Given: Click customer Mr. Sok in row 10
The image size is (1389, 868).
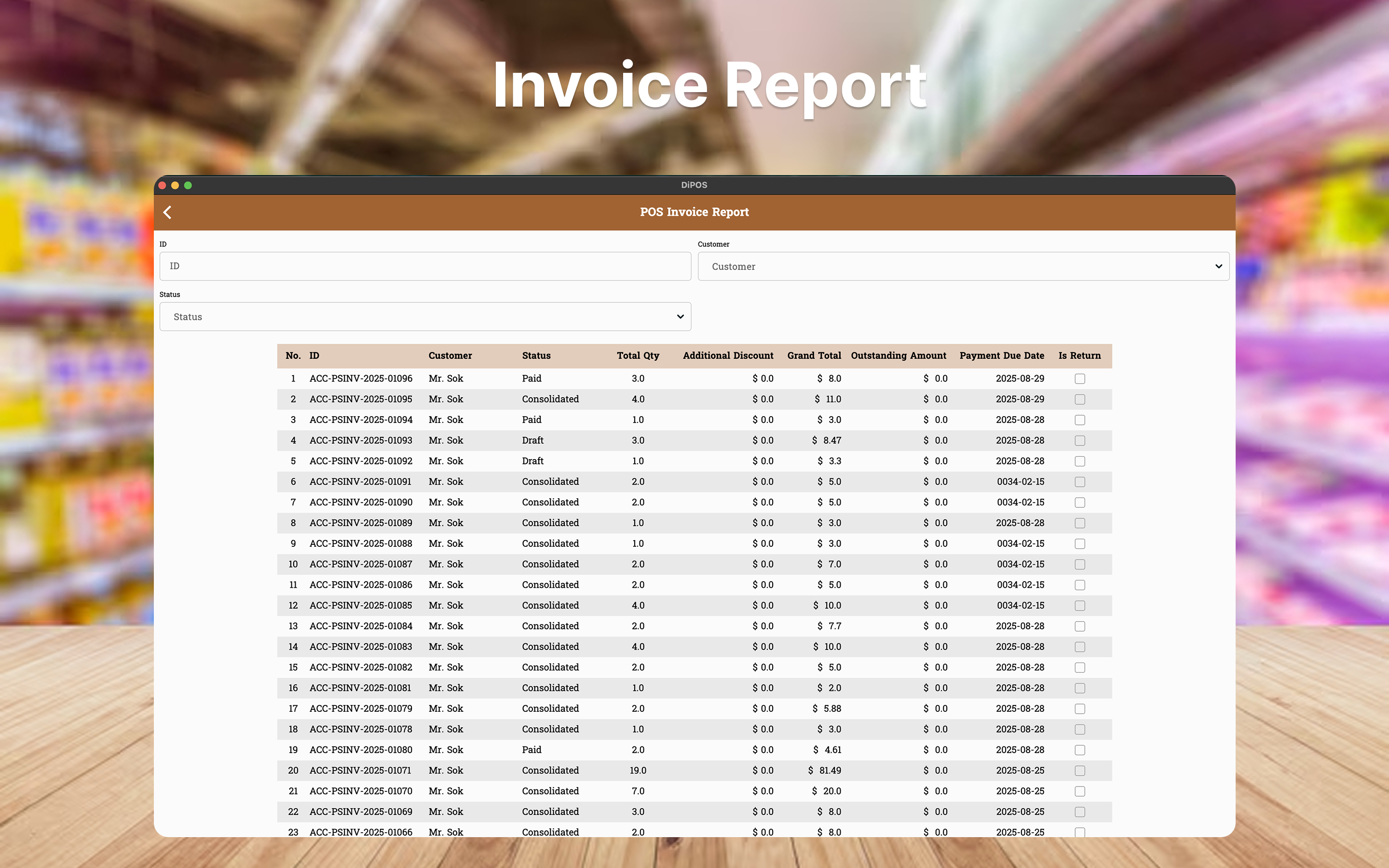Looking at the screenshot, I should 446,564.
